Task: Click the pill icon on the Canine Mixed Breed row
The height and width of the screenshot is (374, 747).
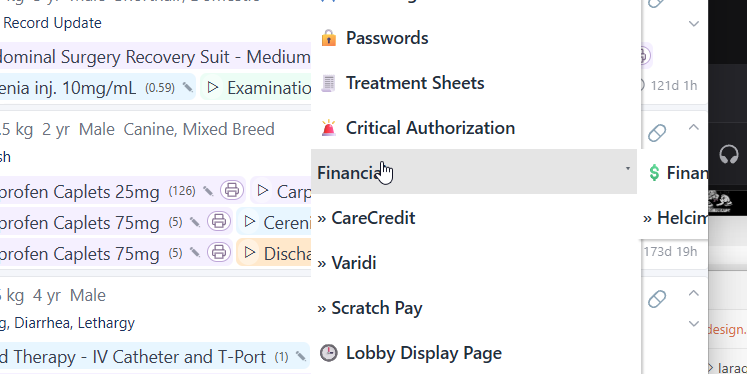Action: click(x=657, y=133)
